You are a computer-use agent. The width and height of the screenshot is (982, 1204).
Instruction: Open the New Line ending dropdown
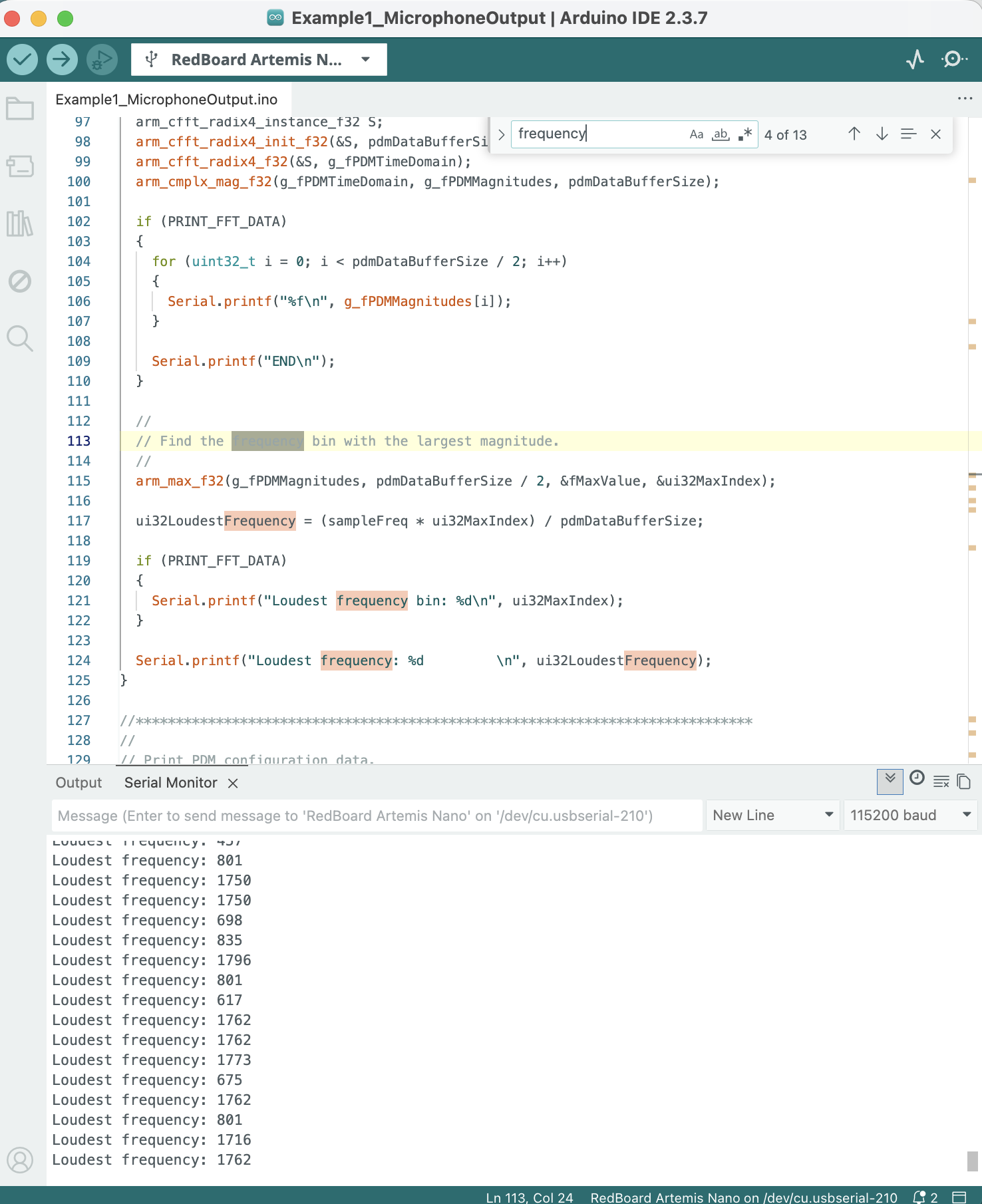pos(772,816)
